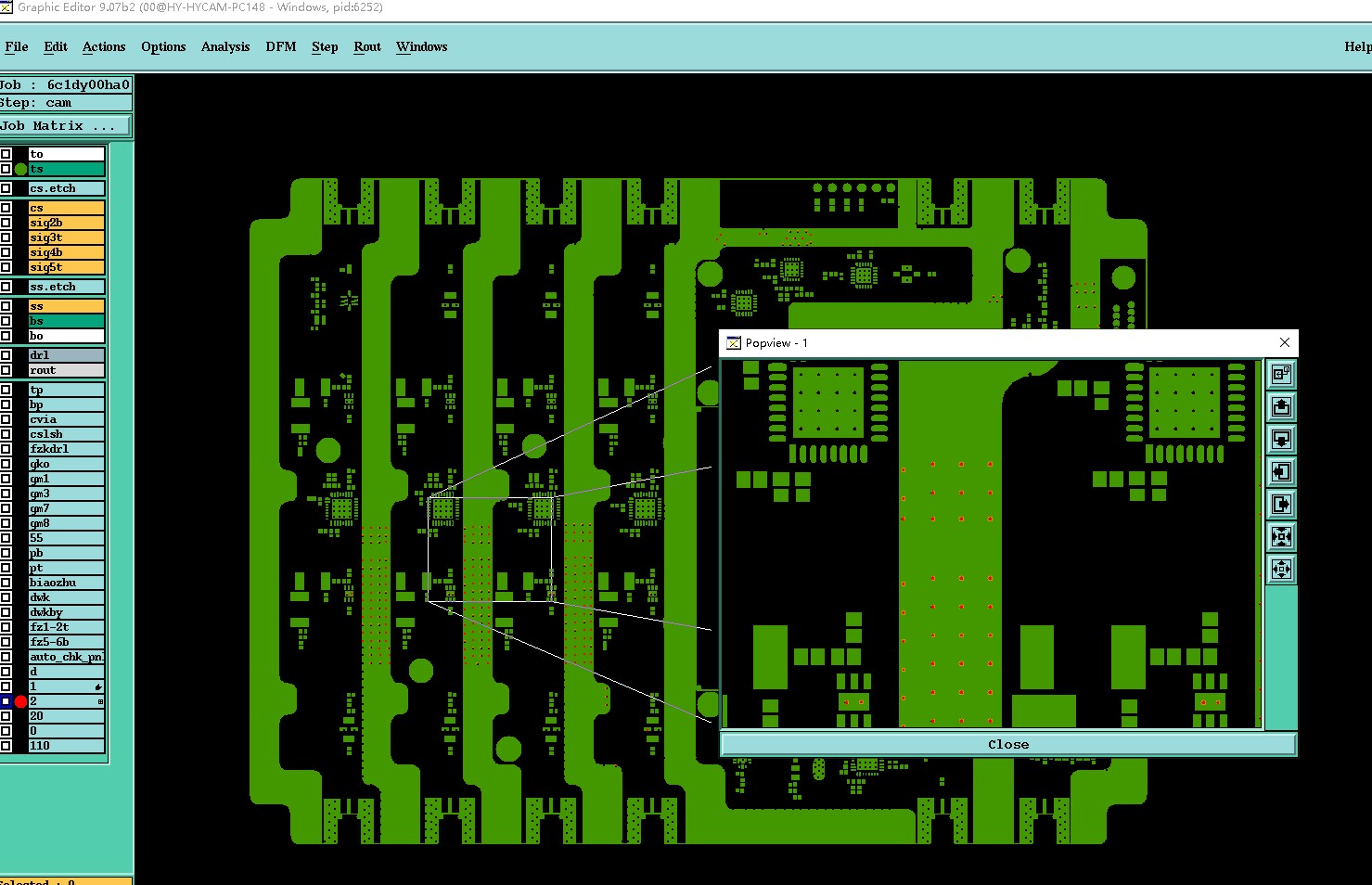The image size is (1372, 885).
Task: Select the gm1 layer name
Action: [x=66, y=479]
